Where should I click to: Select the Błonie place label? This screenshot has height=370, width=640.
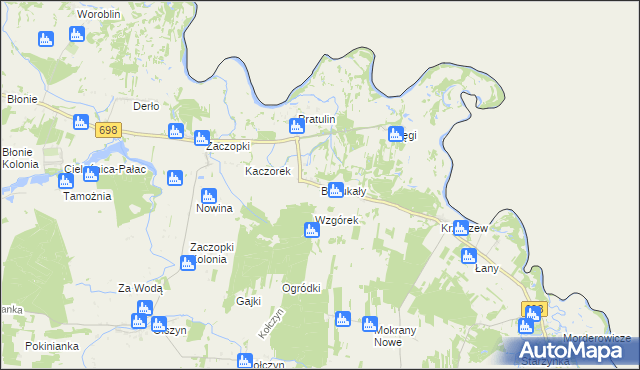(x=22, y=99)
